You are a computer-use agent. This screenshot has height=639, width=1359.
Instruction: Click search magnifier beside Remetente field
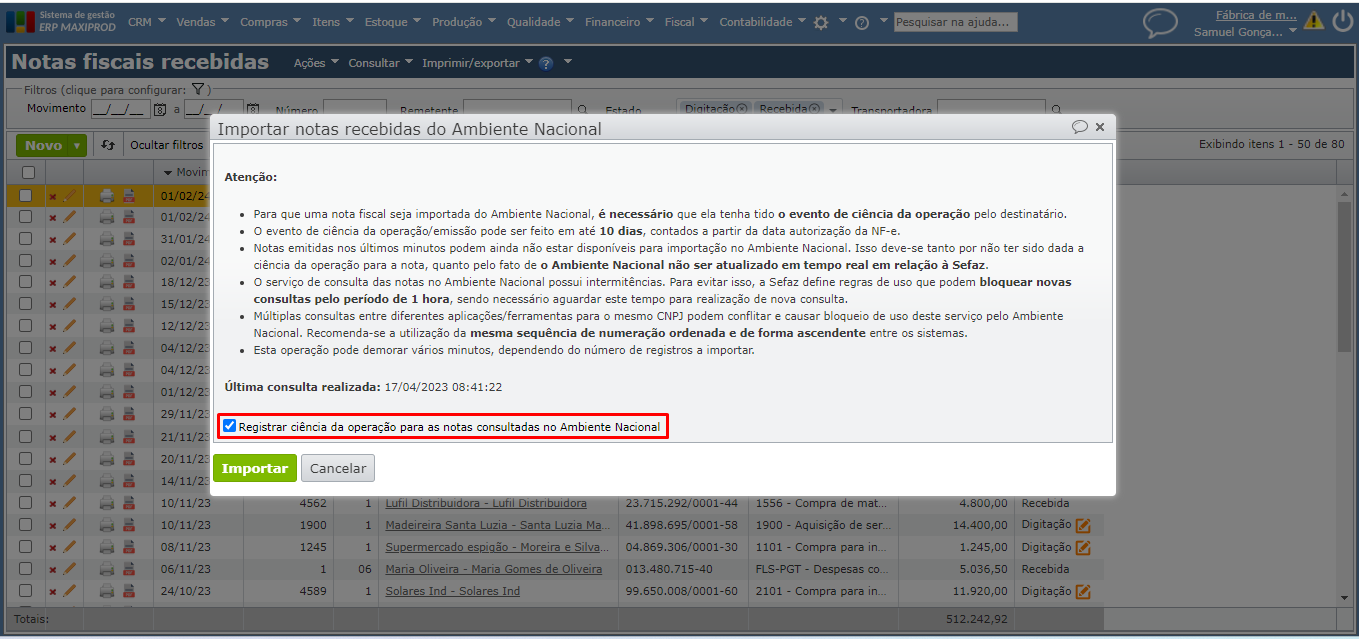[x=582, y=110]
